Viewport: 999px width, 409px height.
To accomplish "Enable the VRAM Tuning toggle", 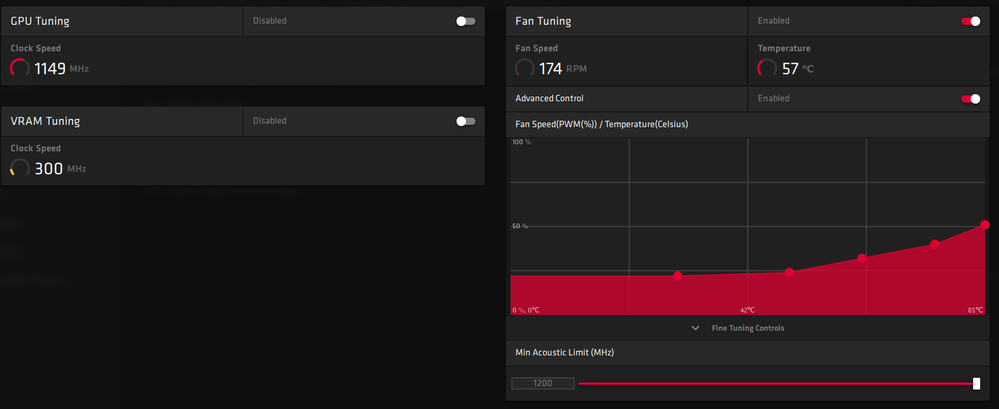I will click(466, 121).
